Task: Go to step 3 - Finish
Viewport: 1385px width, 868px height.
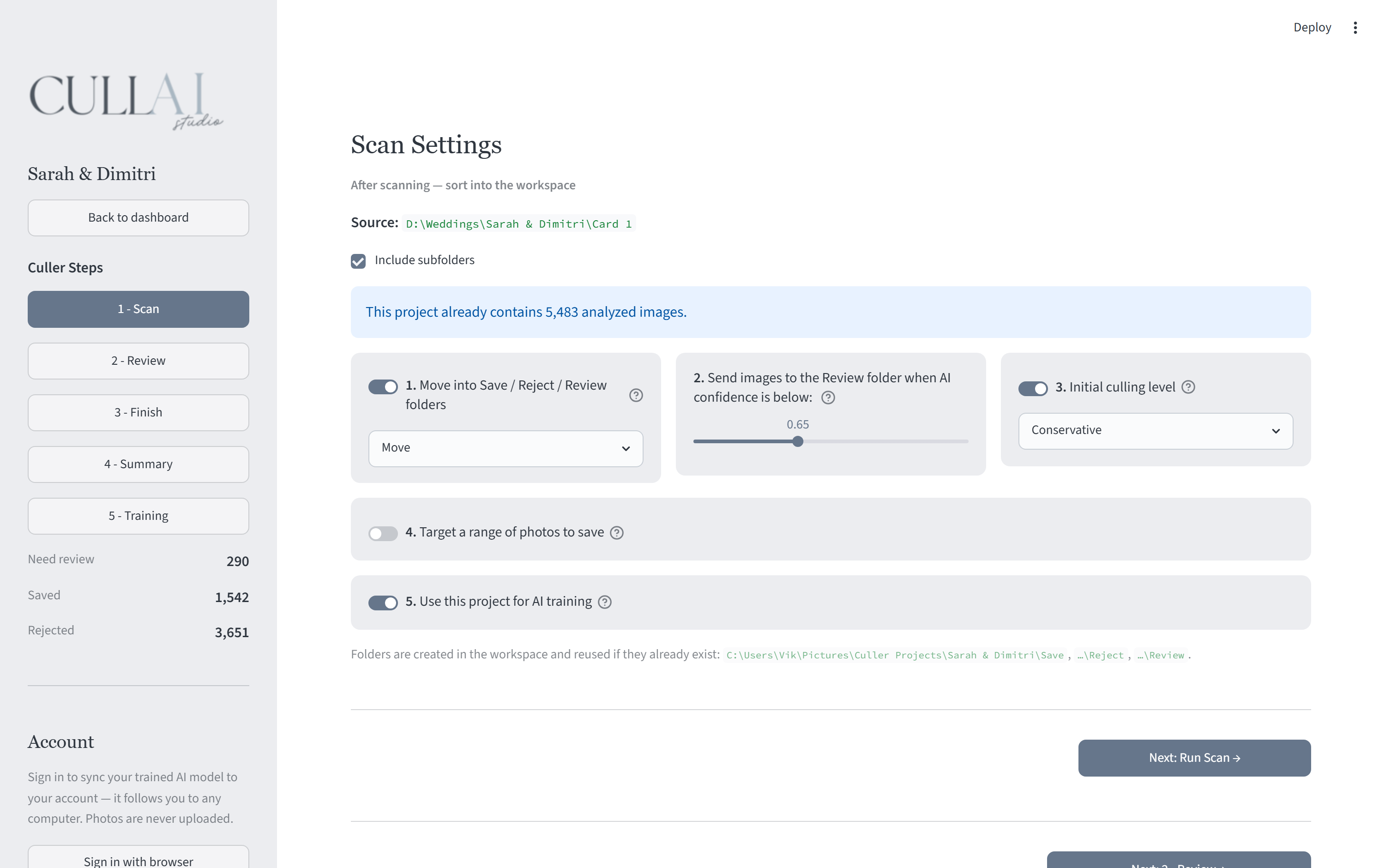Action: coord(138,413)
